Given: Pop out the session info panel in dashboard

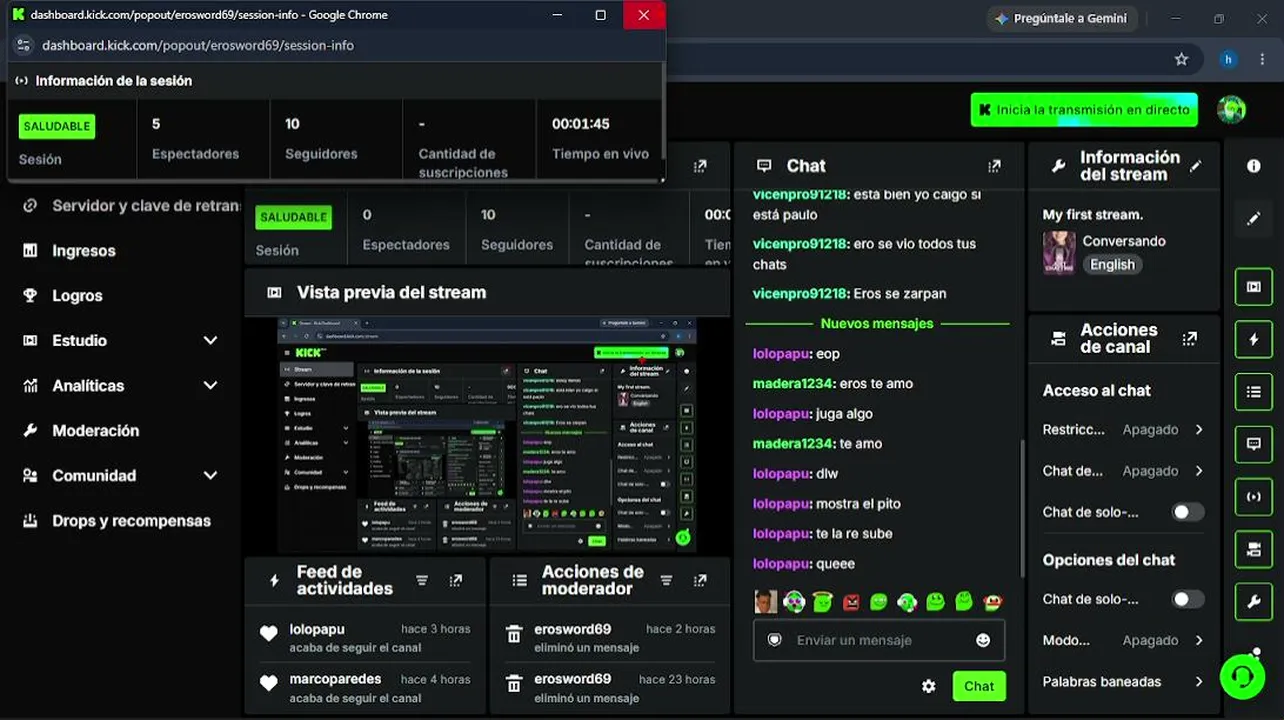Looking at the screenshot, I should pos(700,166).
